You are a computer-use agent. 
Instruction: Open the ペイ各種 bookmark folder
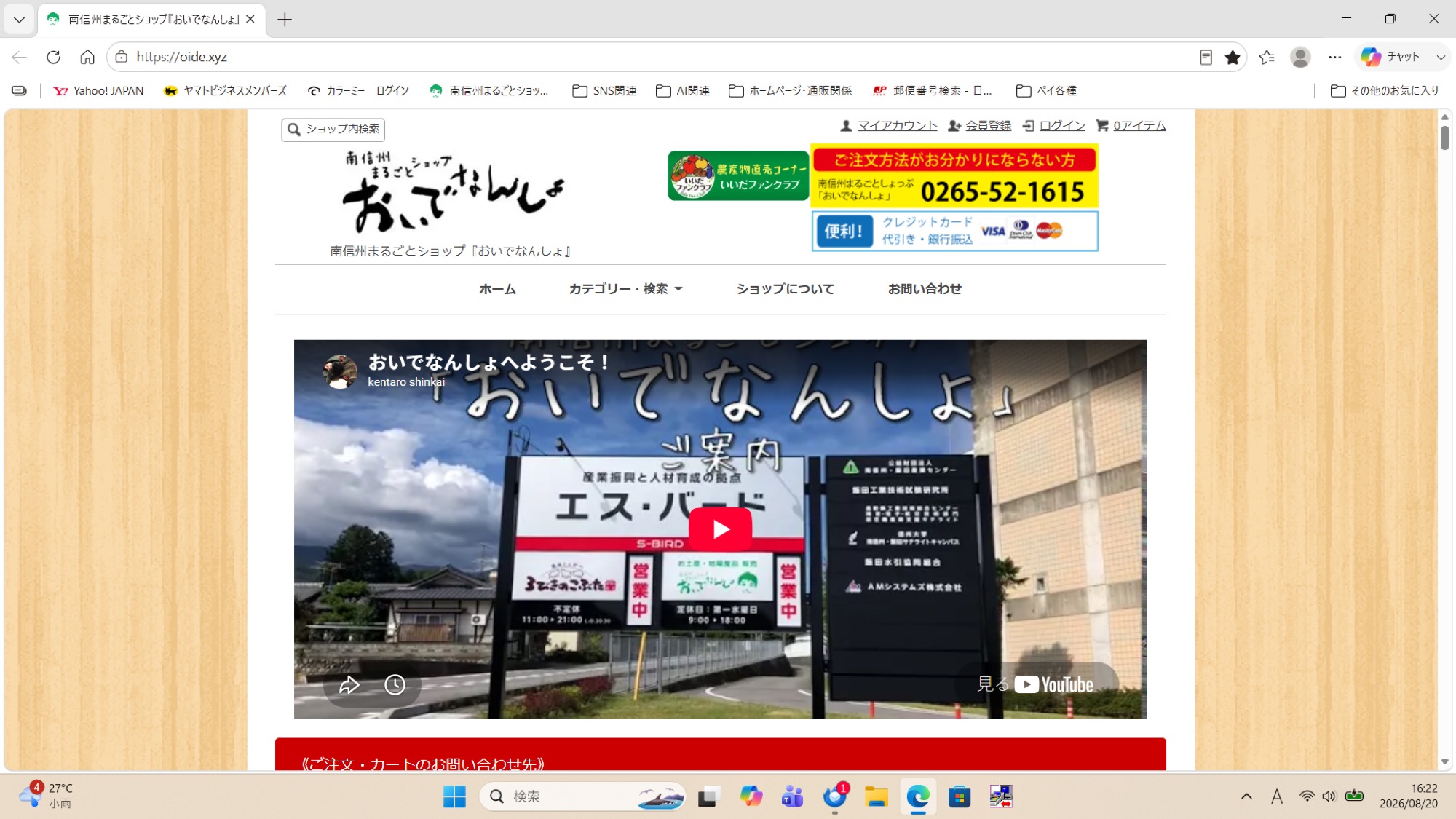pyautogui.click(x=1046, y=91)
